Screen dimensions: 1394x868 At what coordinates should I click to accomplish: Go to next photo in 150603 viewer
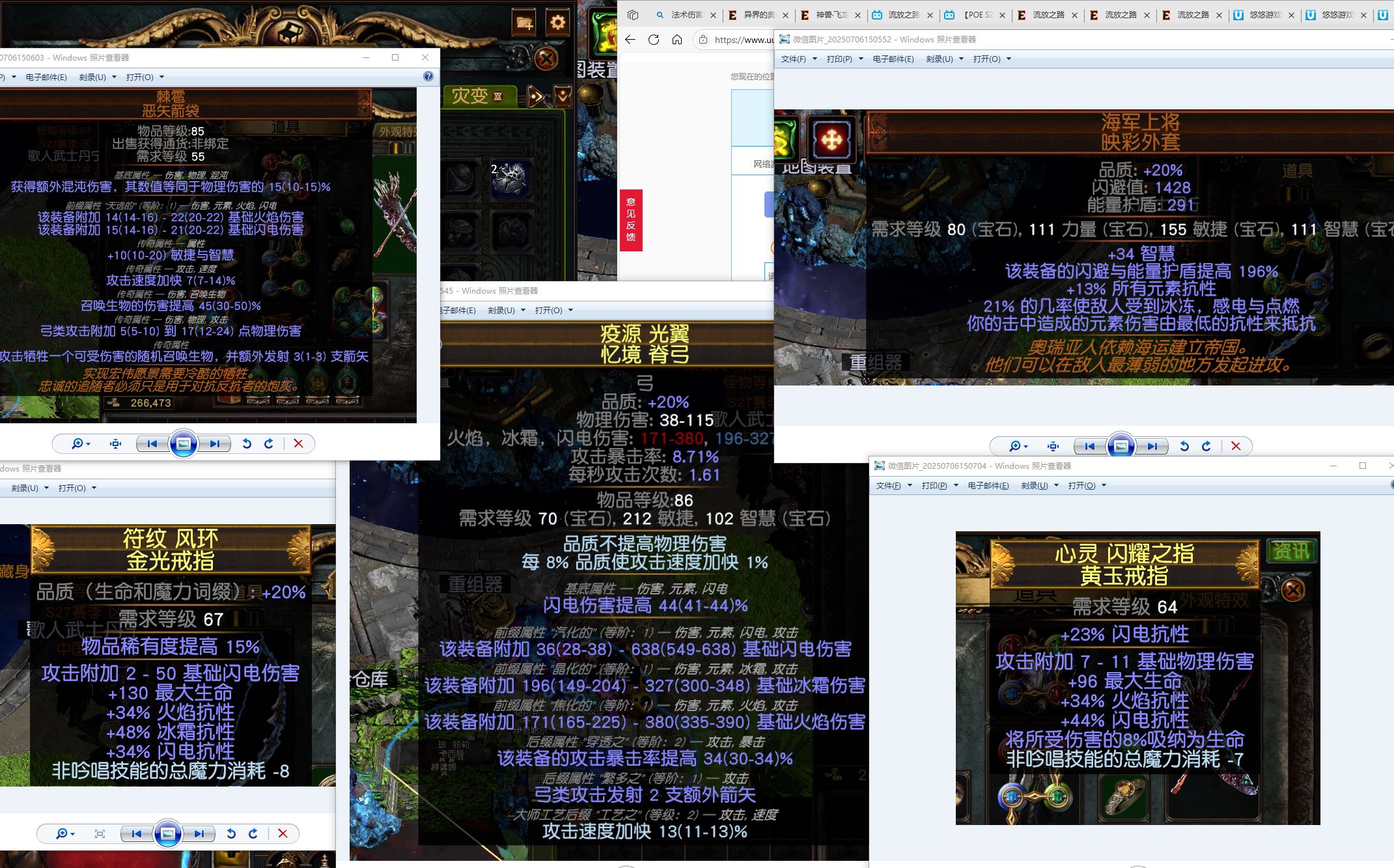pos(215,443)
